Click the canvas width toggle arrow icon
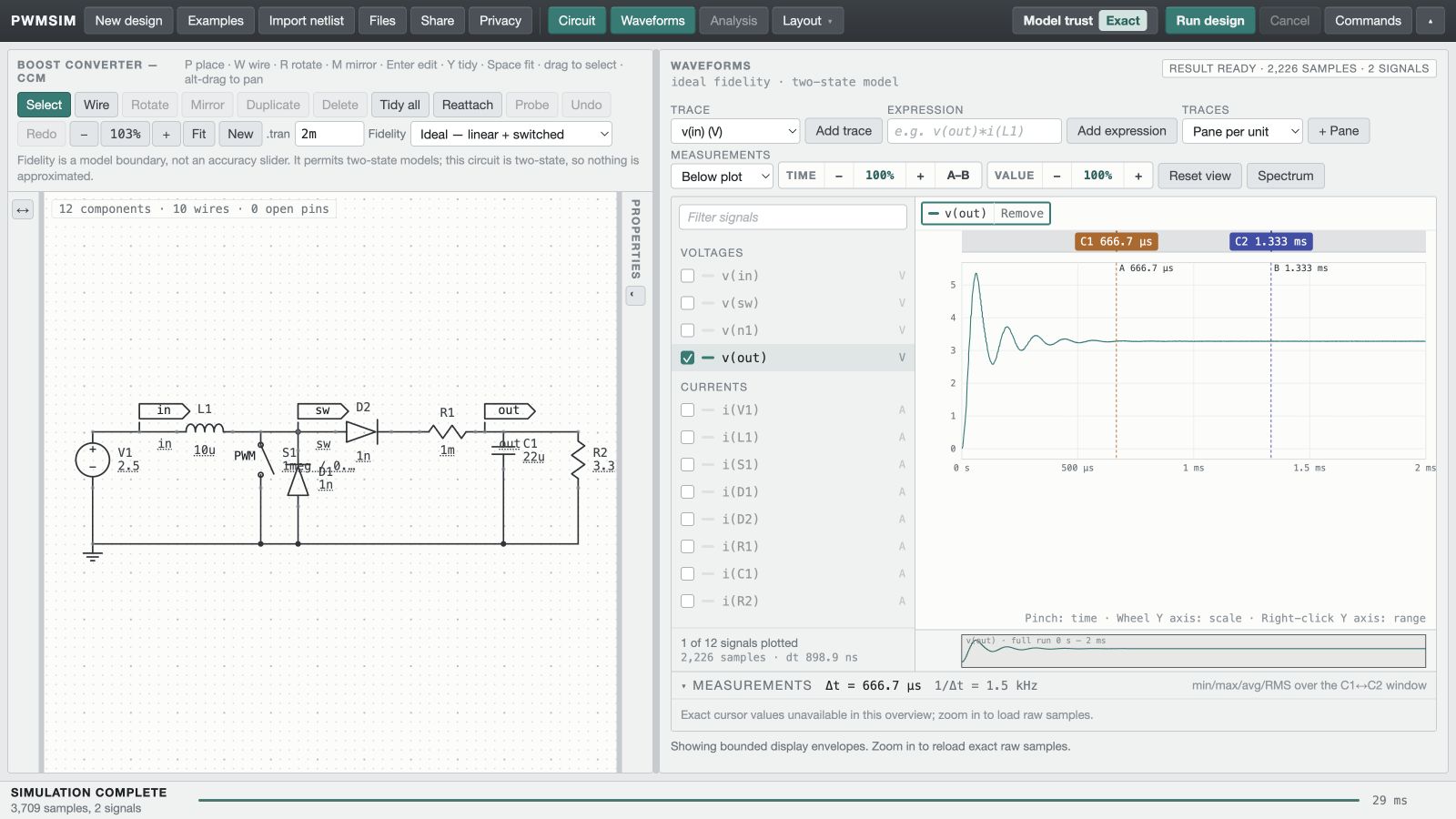The image size is (1456, 819). tap(23, 210)
